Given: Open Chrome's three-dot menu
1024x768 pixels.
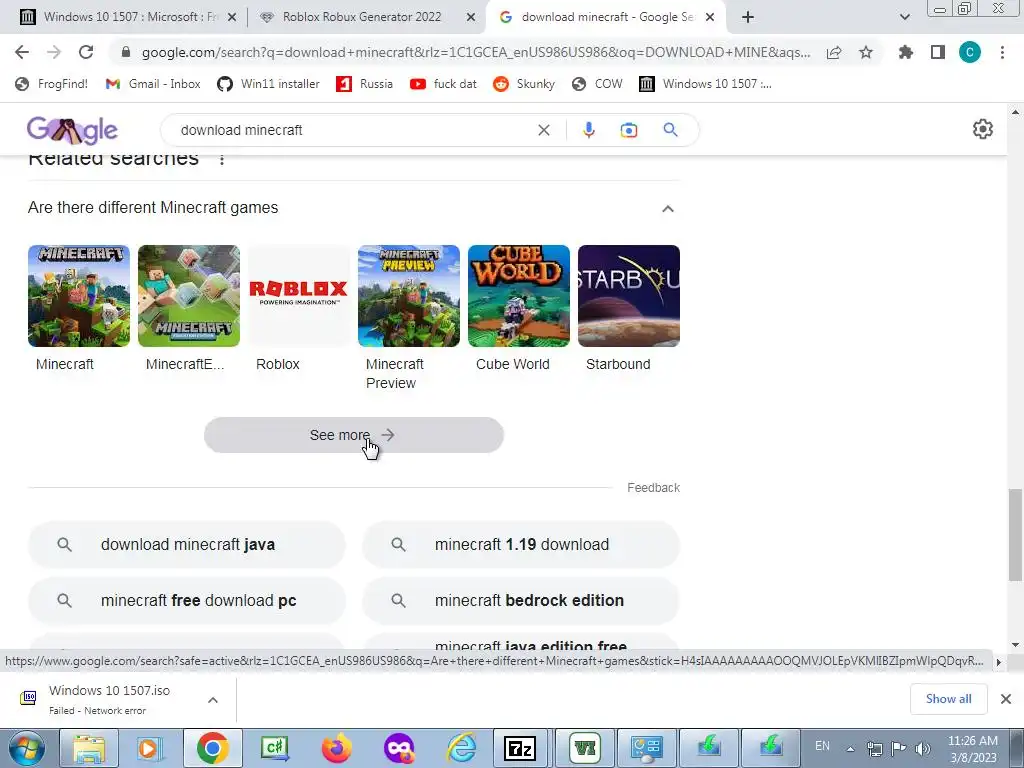Looking at the screenshot, I should pyautogui.click(x=1002, y=52).
